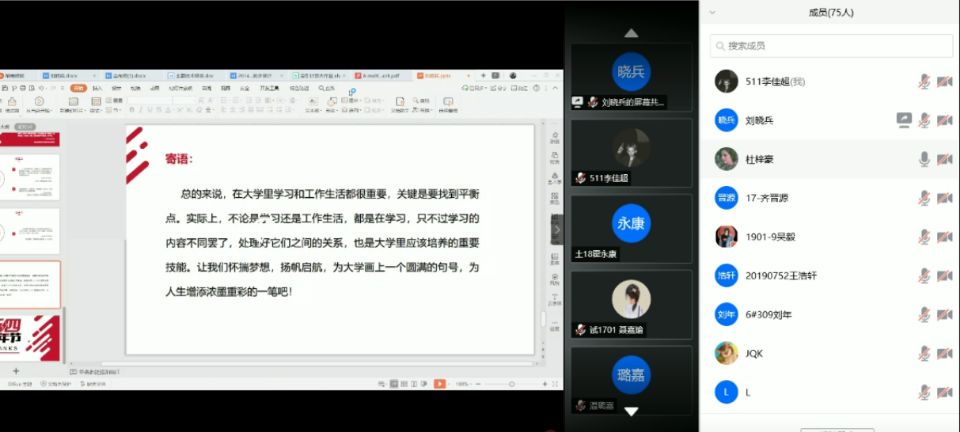Switch to the PDF document tab

pos(378,75)
